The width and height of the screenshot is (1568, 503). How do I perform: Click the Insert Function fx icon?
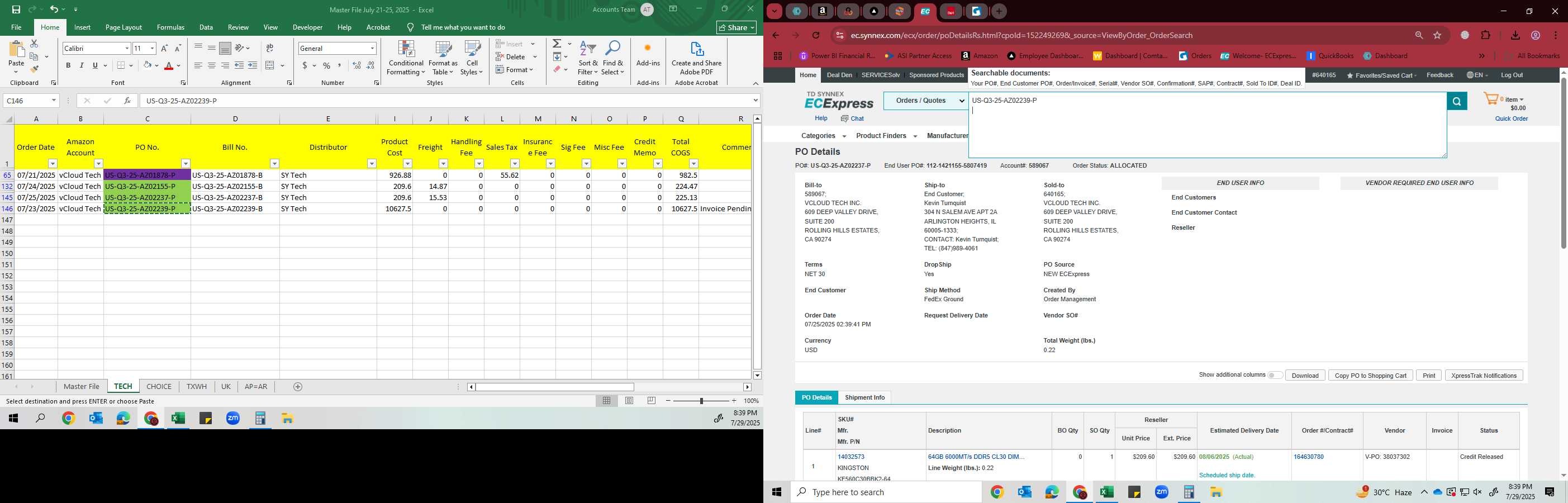pyautogui.click(x=127, y=101)
